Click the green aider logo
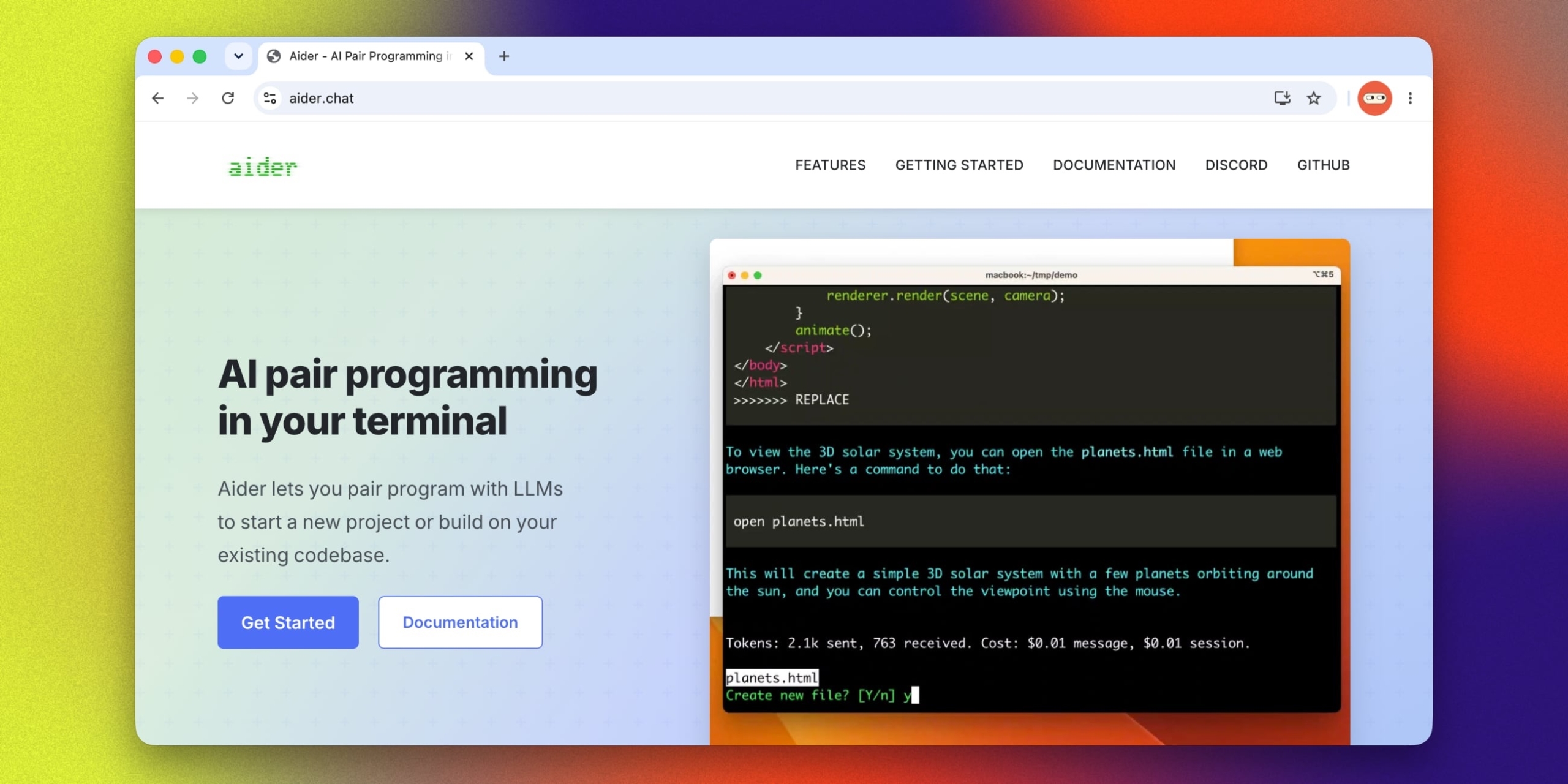Viewport: 1568px width, 784px height. (x=263, y=167)
